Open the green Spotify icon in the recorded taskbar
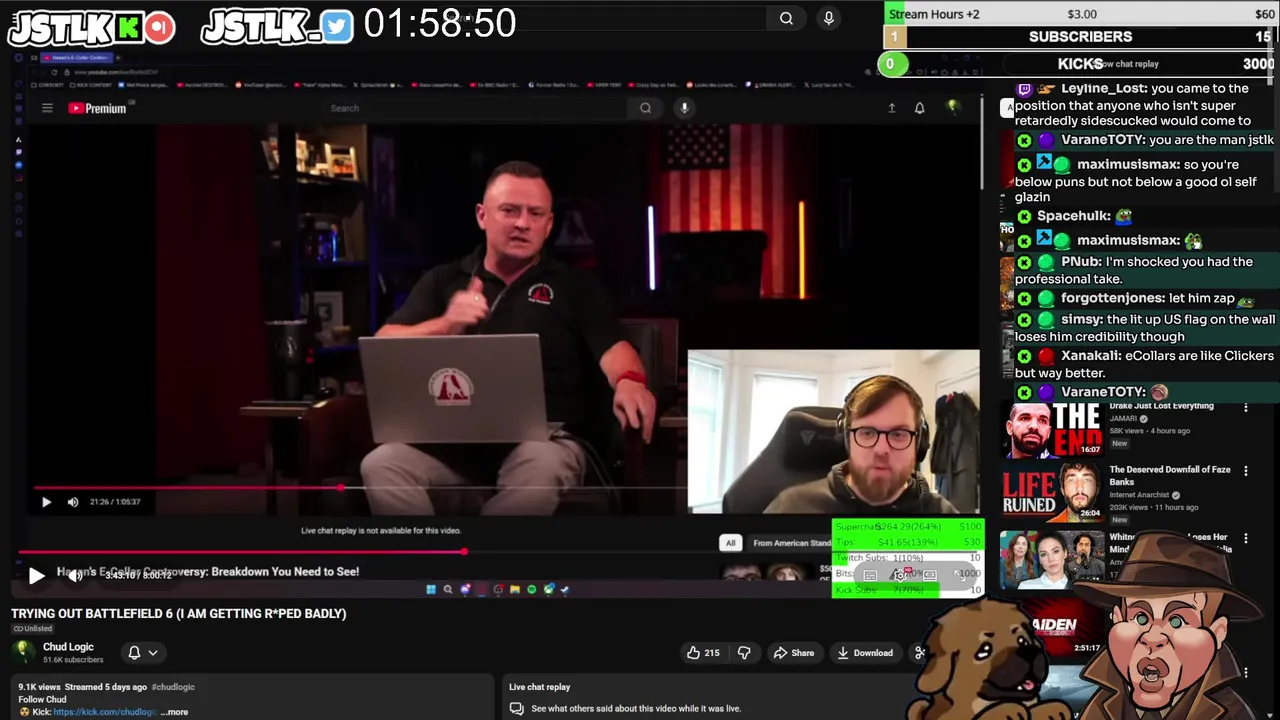The image size is (1280, 720). pos(531,589)
